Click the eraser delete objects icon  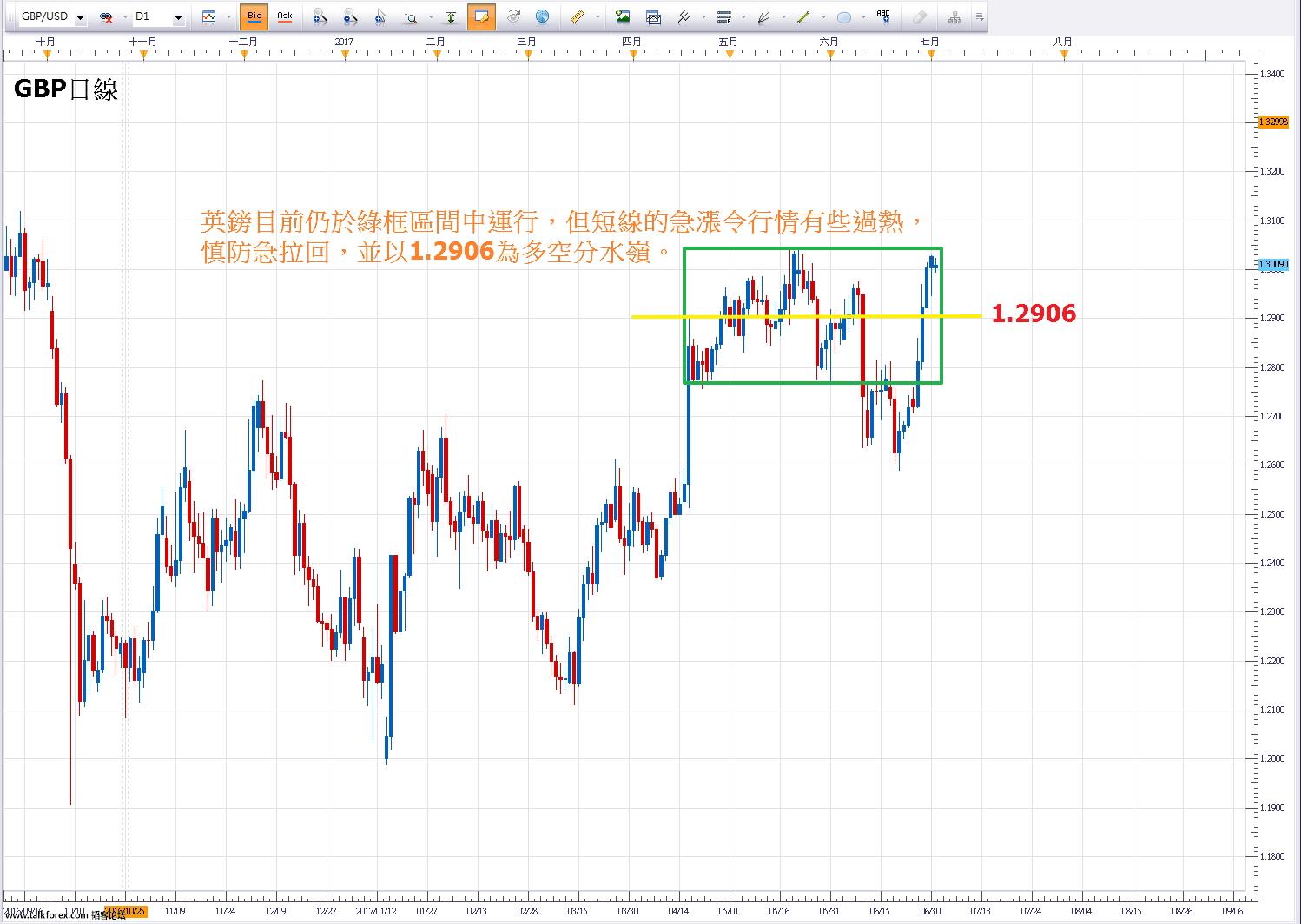tap(921, 16)
